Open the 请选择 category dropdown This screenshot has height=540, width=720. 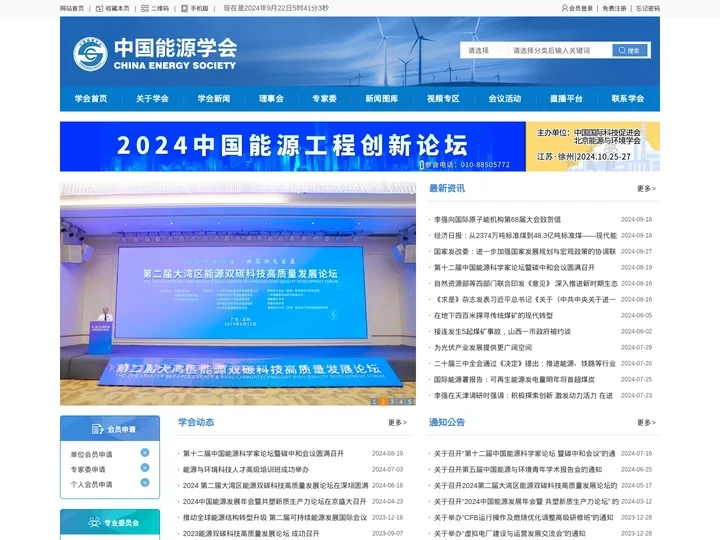coord(484,51)
